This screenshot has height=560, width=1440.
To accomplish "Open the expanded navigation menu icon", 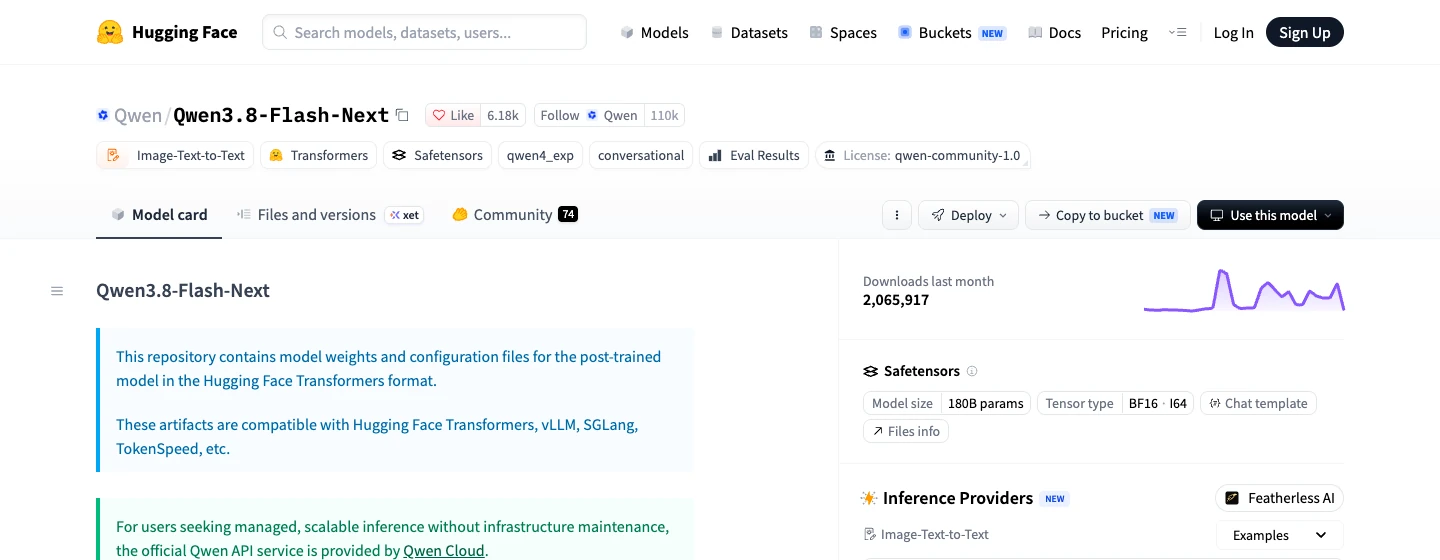I will (x=1177, y=33).
